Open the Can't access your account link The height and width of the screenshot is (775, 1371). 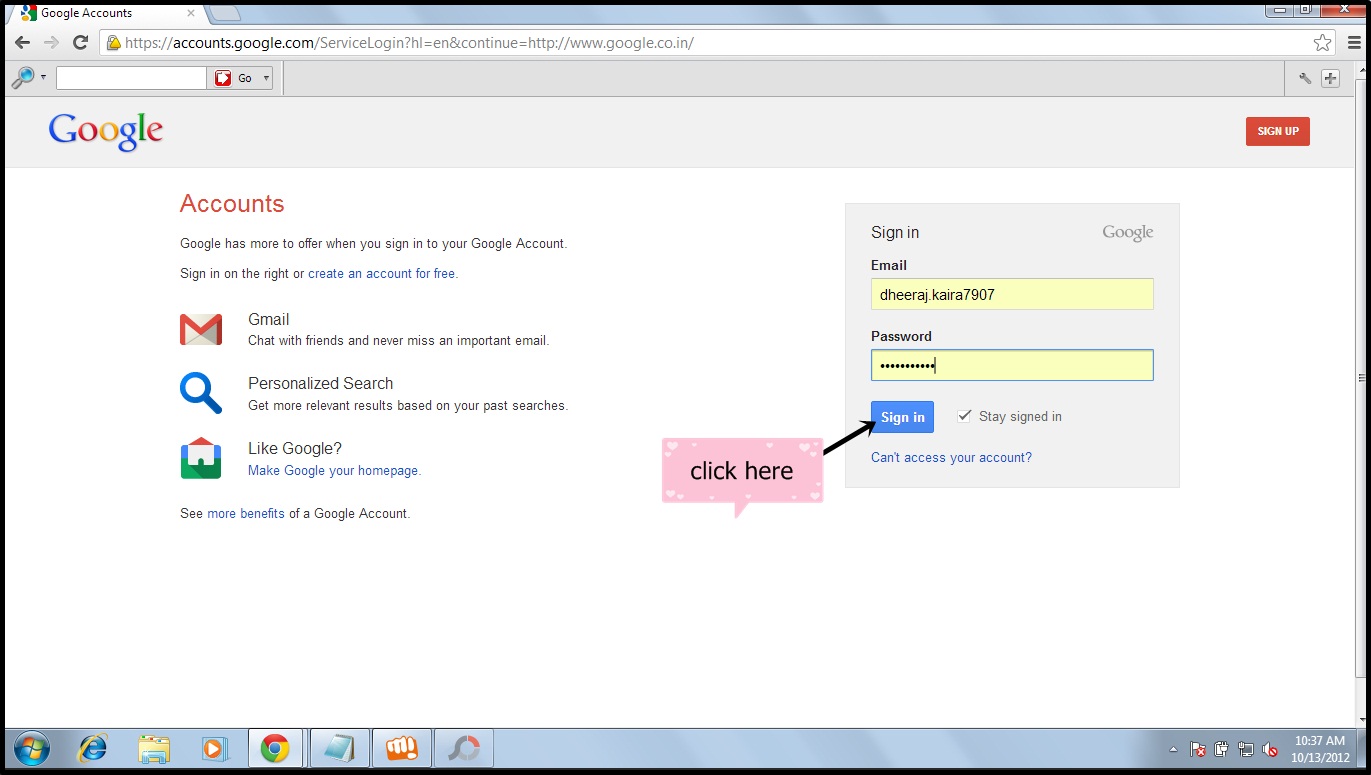(950, 457)
